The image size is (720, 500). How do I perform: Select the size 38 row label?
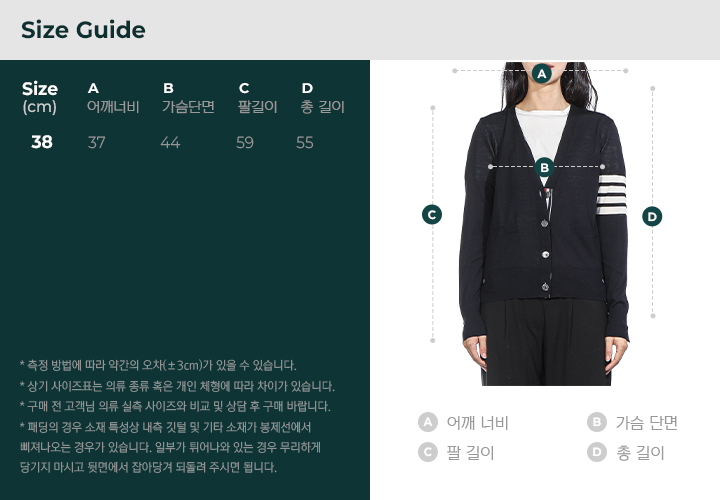[42, 142]
